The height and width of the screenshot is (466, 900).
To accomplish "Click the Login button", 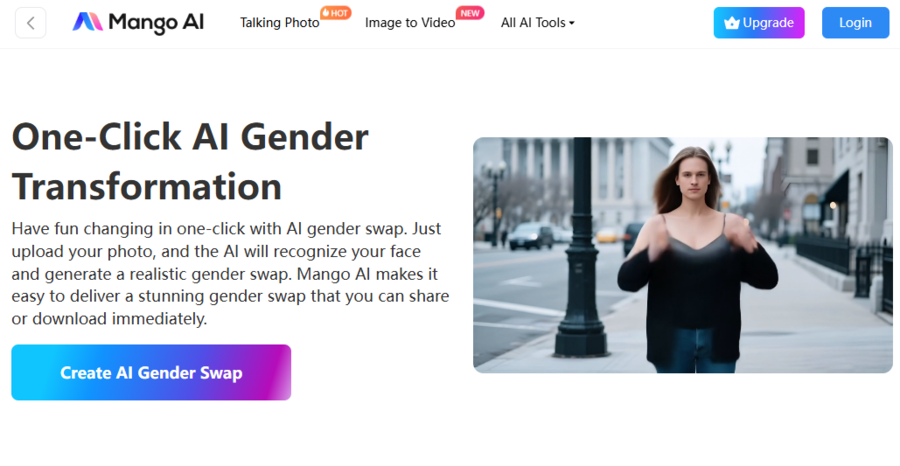I will tap(855, 23).
